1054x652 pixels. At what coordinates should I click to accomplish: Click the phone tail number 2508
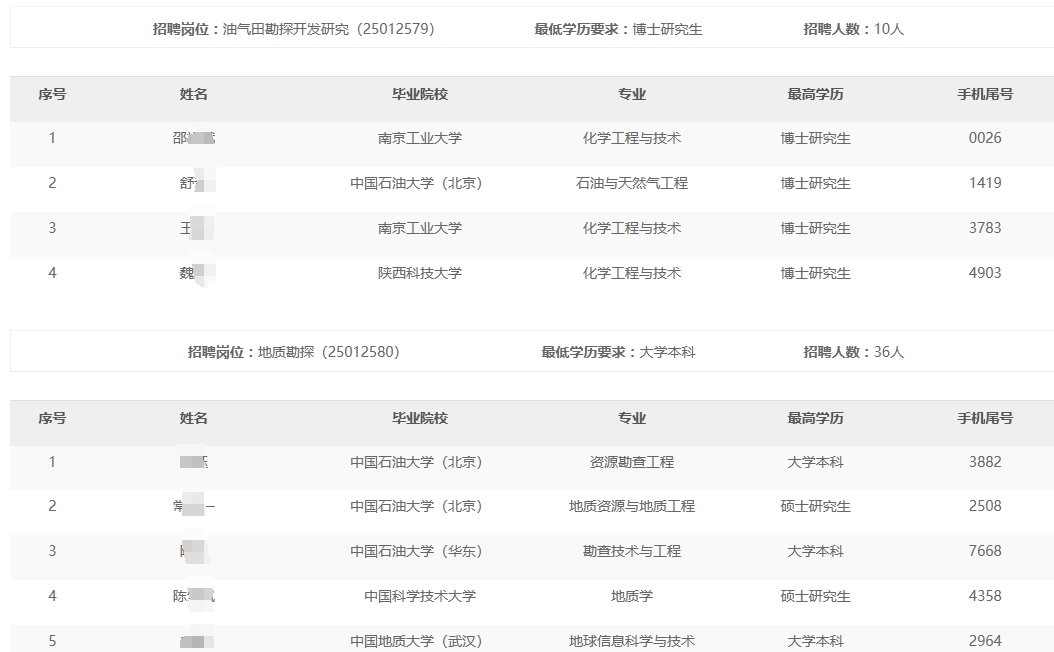pyautogui.click(x=985, y=506)
